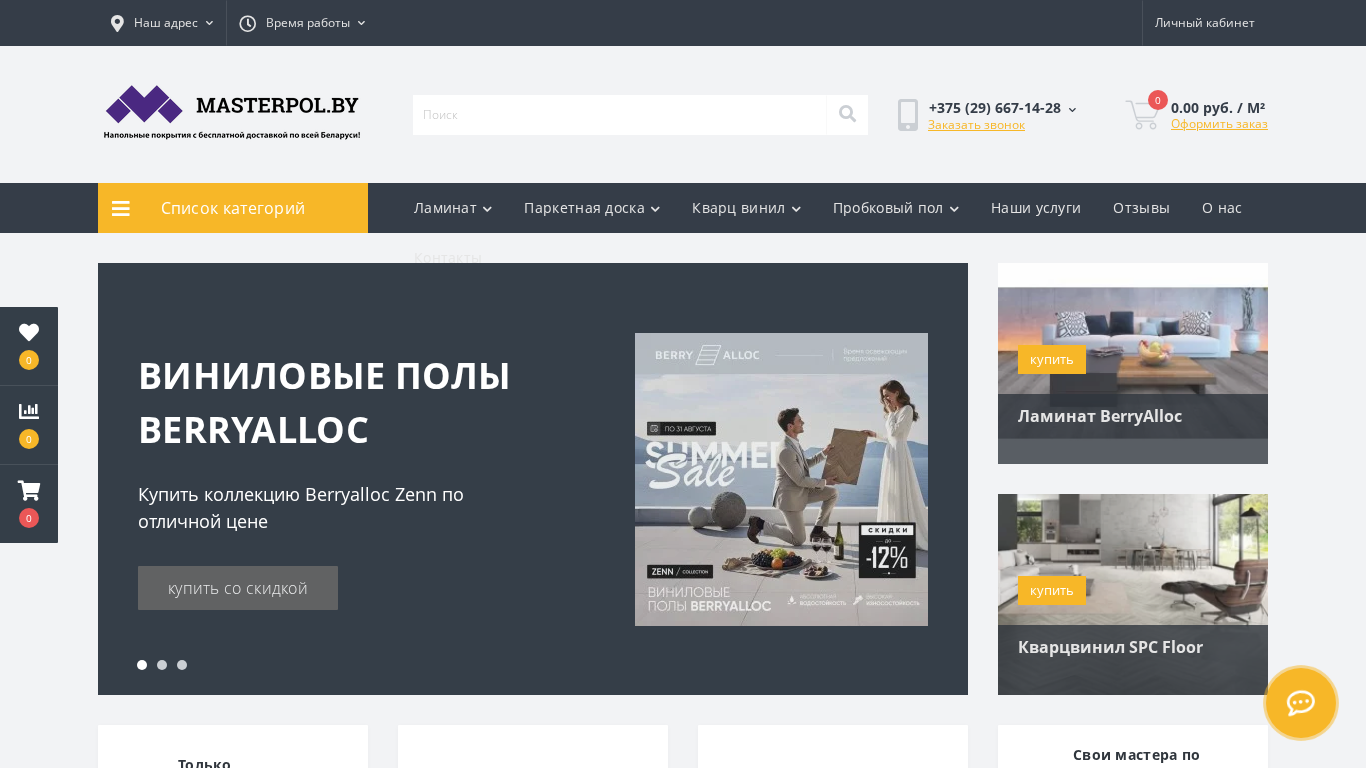Viewport: 1366px width, 768px height.
Task: Click the +375 (29) 667-14-28 number
Action: tap(995, 108)
